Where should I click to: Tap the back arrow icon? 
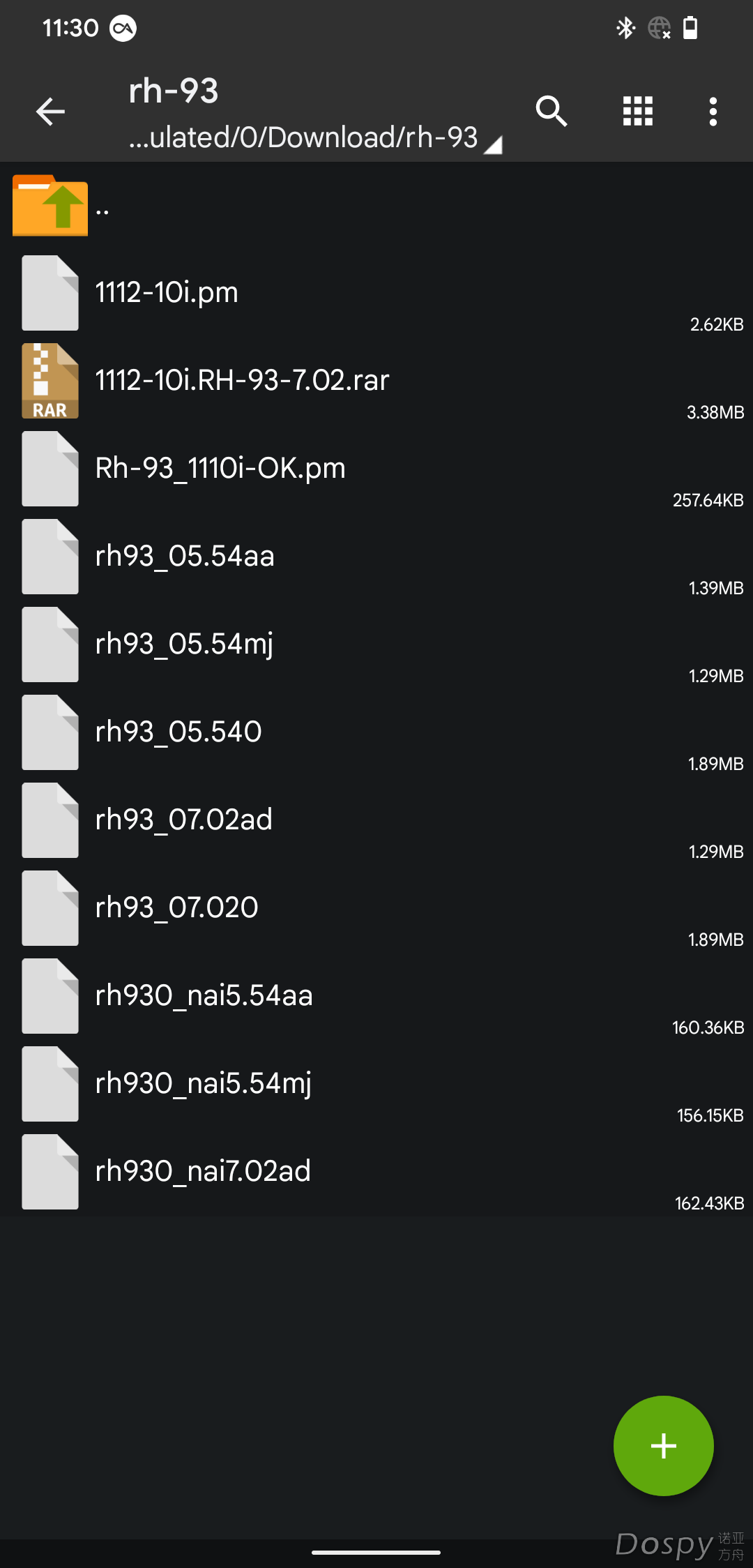(50, 112)
